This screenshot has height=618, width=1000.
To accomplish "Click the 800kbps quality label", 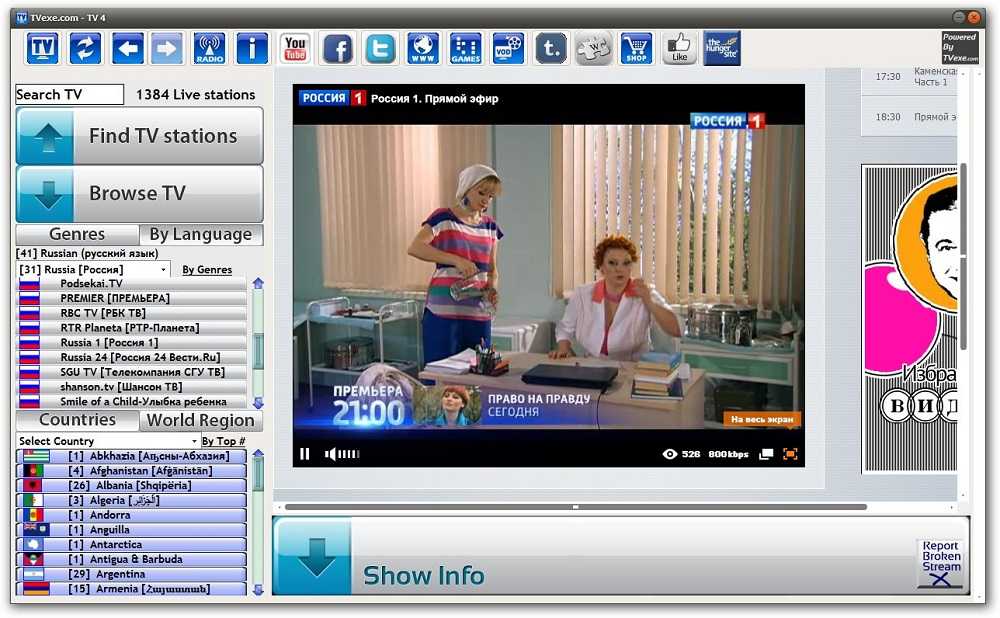I will tap(728, 453).
